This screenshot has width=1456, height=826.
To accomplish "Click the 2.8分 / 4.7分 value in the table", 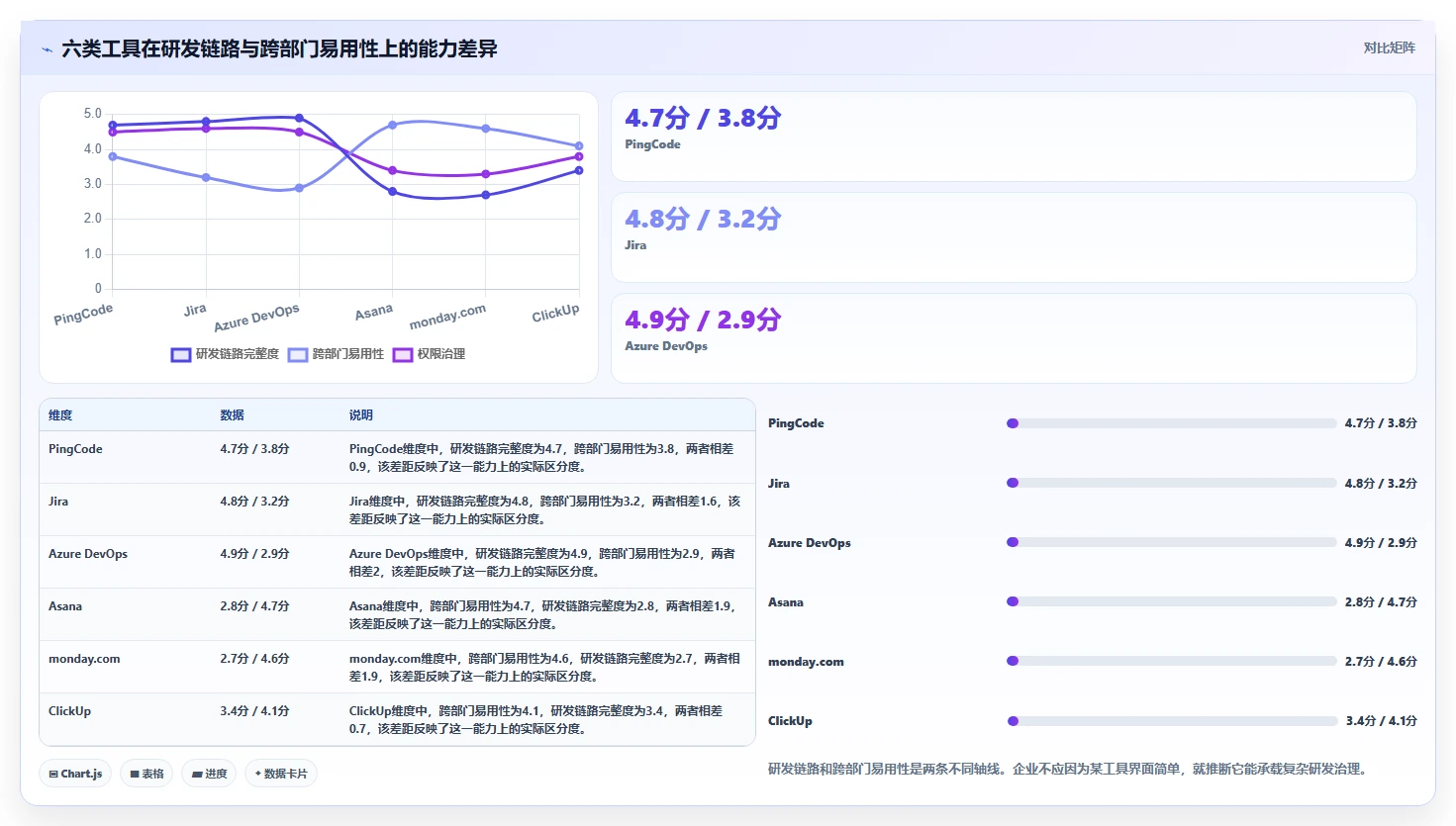I will pyautogui.click(x=254, y=606).
